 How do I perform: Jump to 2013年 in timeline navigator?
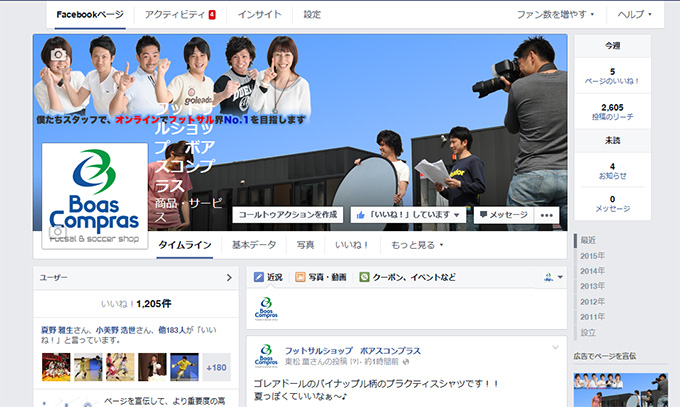click(592, 286)
